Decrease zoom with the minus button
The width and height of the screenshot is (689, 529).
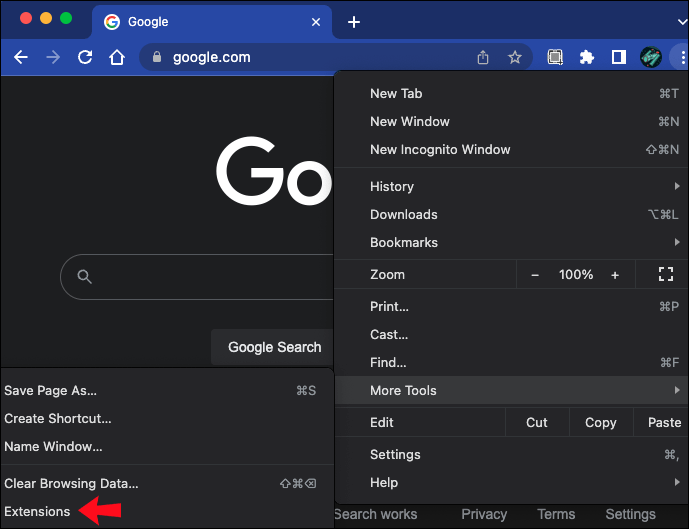click(x=535, y=275)
